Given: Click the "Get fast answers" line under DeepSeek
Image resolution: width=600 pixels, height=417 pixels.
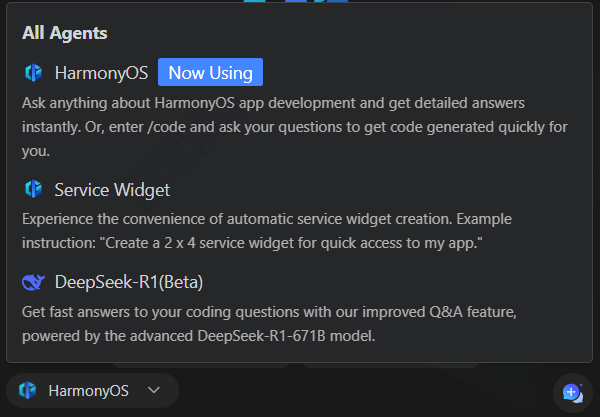Looking at the screenshot, I should pos(270,312).
